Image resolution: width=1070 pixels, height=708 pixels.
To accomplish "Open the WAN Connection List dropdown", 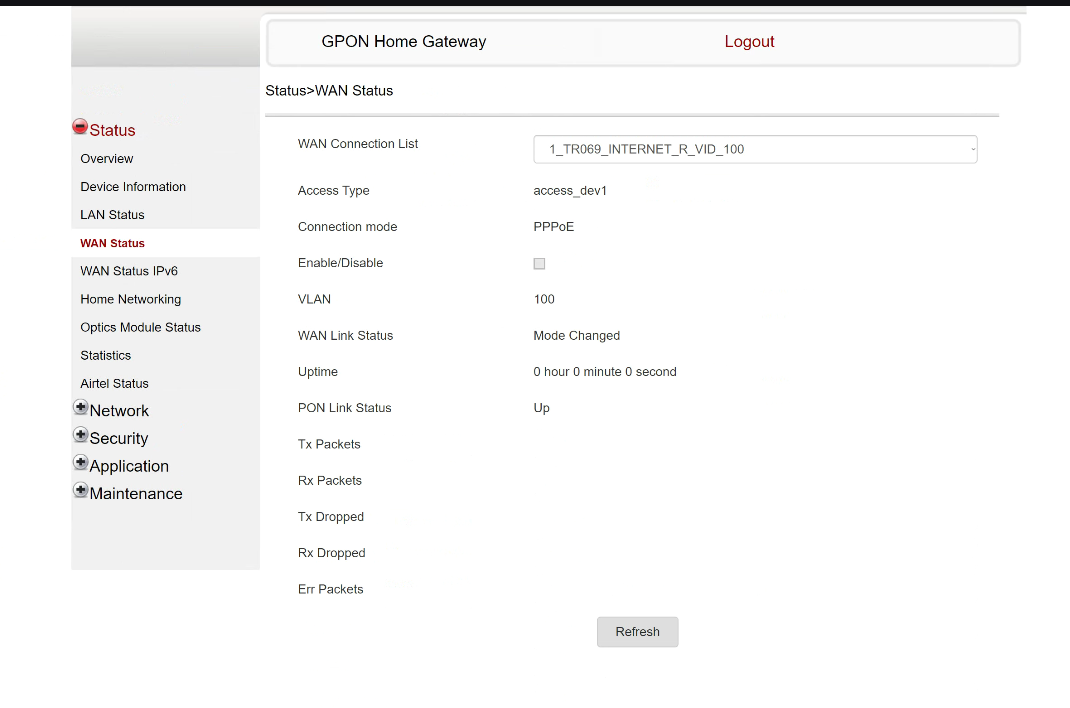I will (x=755, y=149).
